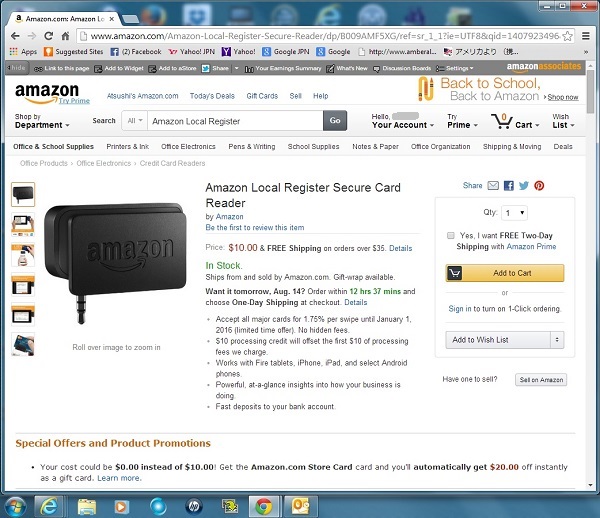Image resolution: width=600 pixels, height=518 pixels.
Task: Go to browser home page icon
Action: click(65, 36)
